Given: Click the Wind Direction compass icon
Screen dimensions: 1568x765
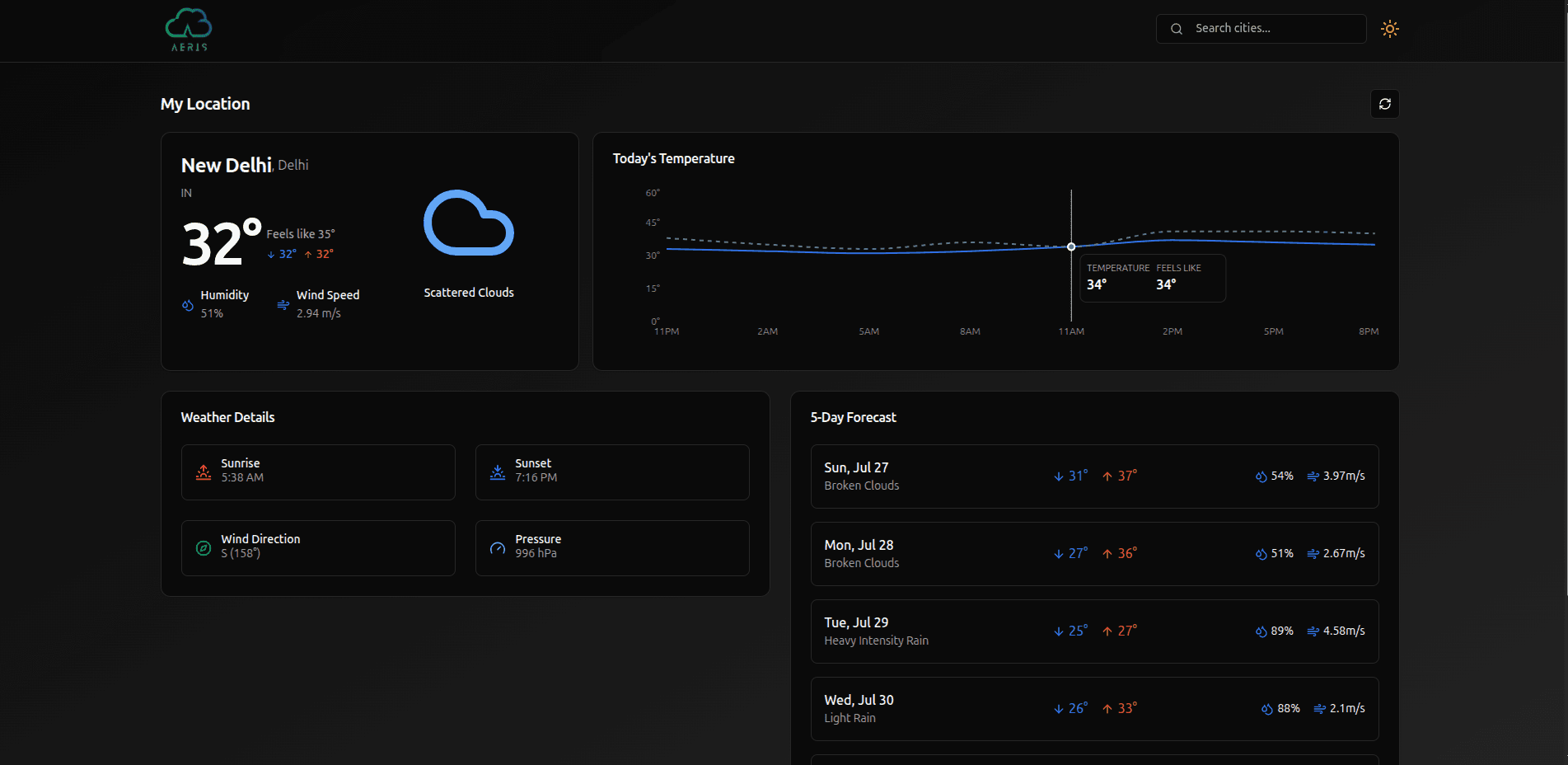Looking at the screenshot, I should pyautogui.click(x=204, y=548).
